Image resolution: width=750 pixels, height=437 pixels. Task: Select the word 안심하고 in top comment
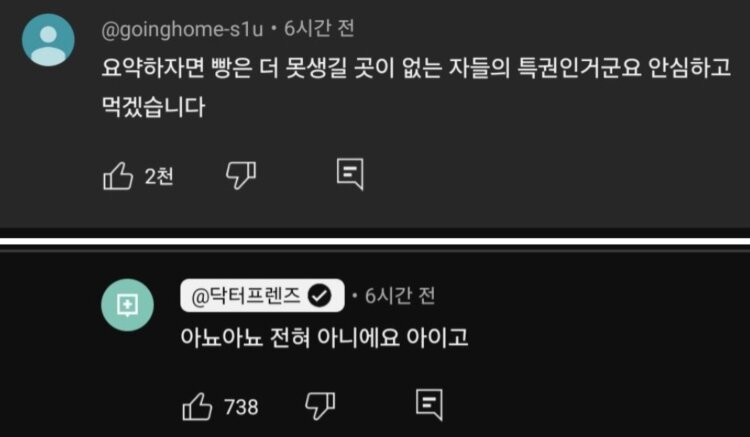point(689,68)
